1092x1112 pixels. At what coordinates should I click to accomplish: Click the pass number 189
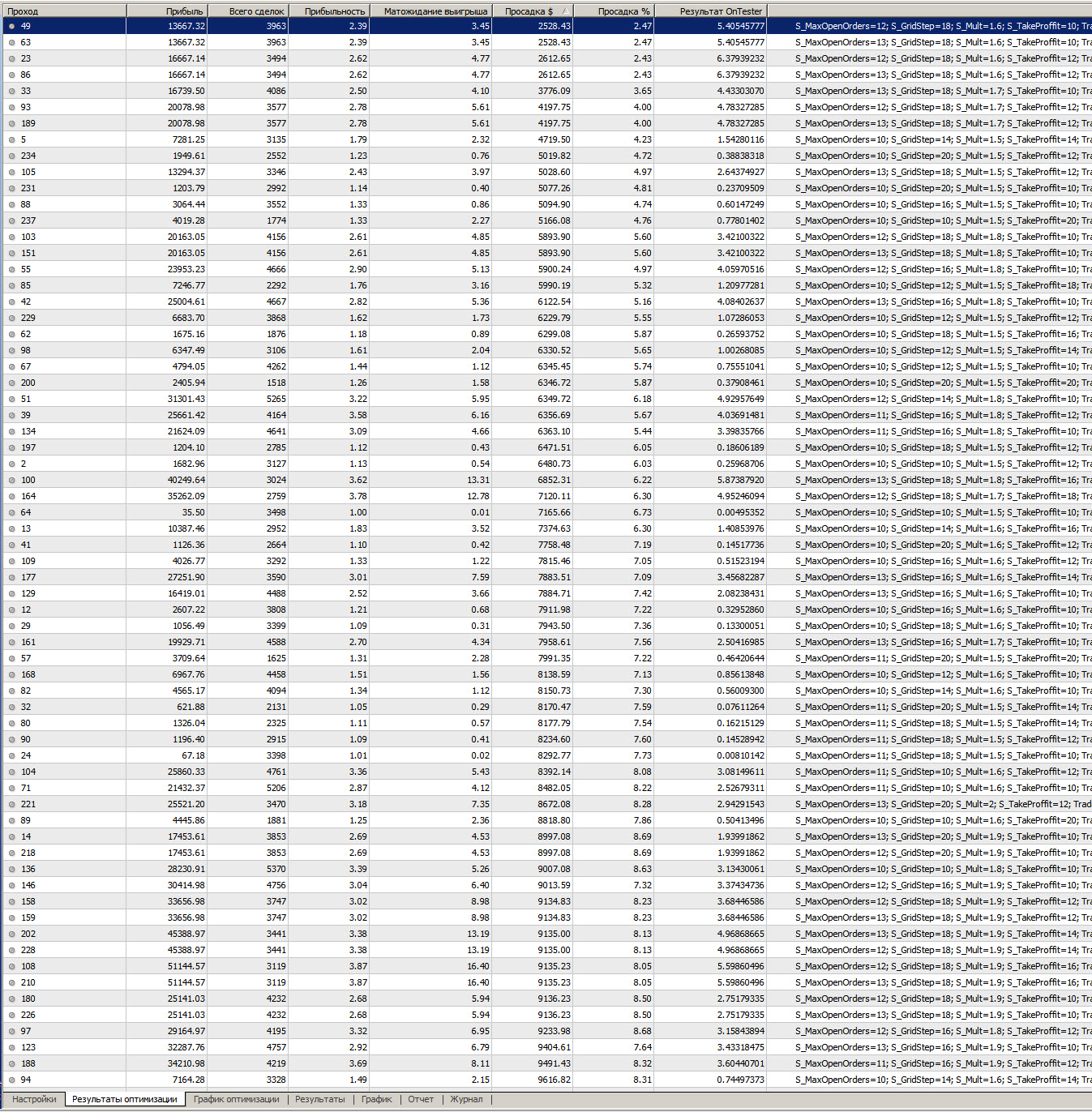tap(28, 123)
